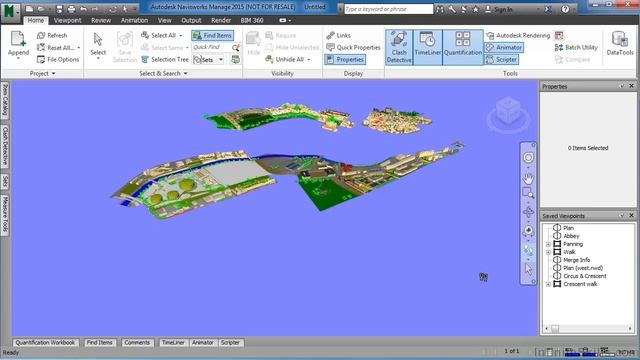Toggle the Selection Tree window

tap(164, 60)
